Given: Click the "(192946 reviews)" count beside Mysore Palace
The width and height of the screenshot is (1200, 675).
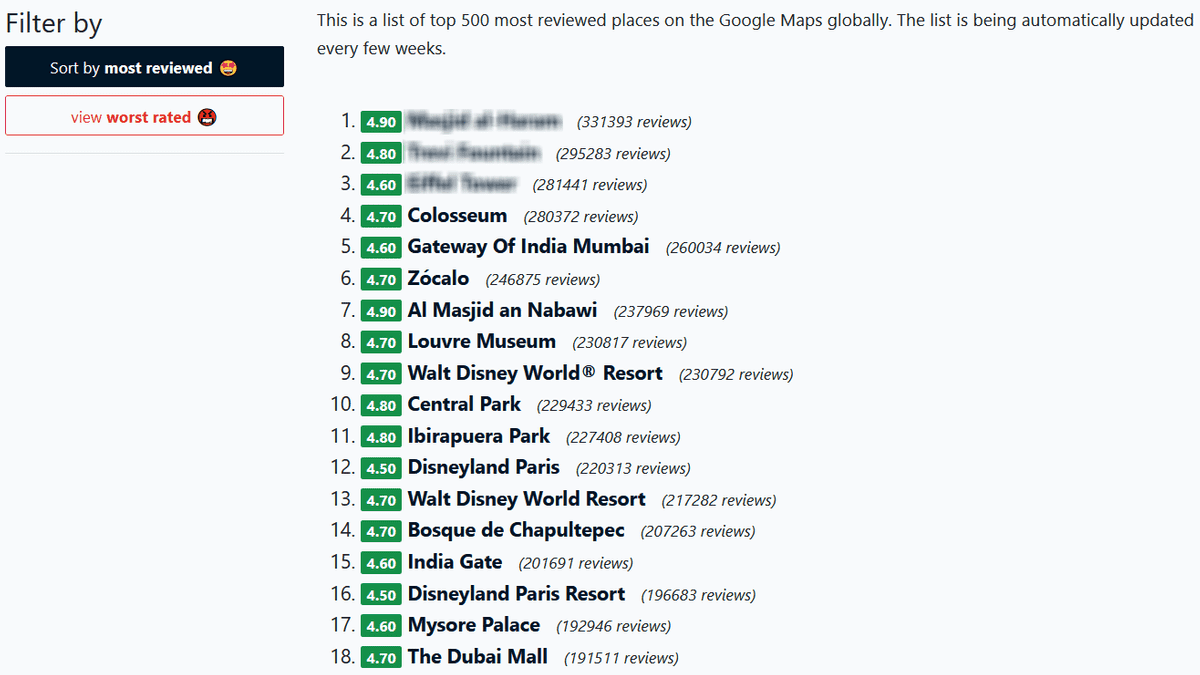Looking at the screenshot, I should (x=614, y=626).
